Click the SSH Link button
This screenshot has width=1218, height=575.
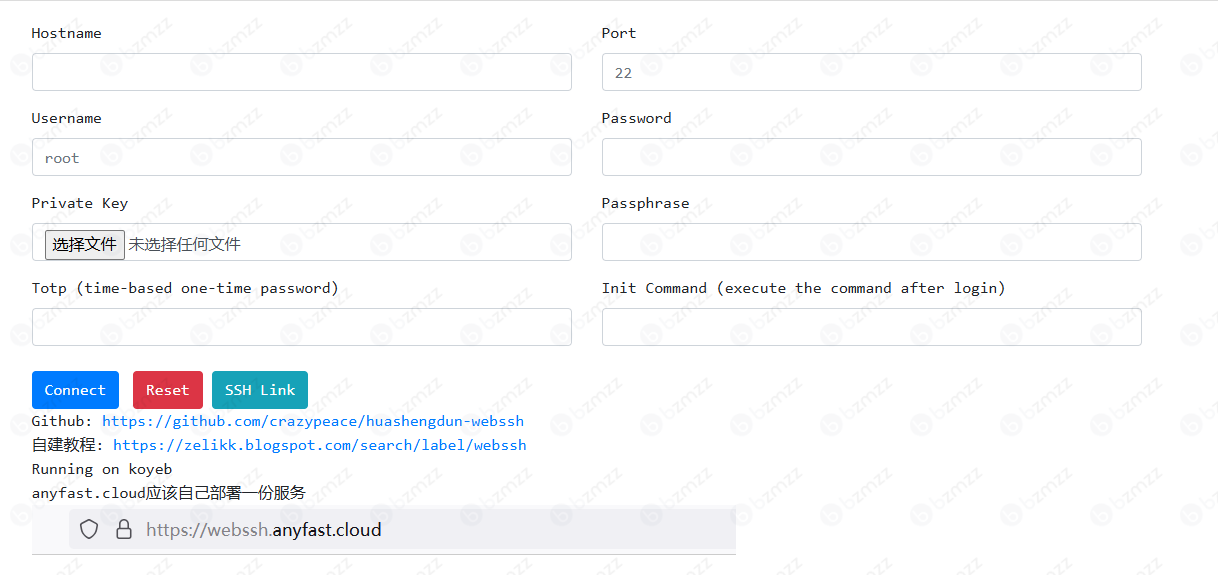click(x=260, y=390)
